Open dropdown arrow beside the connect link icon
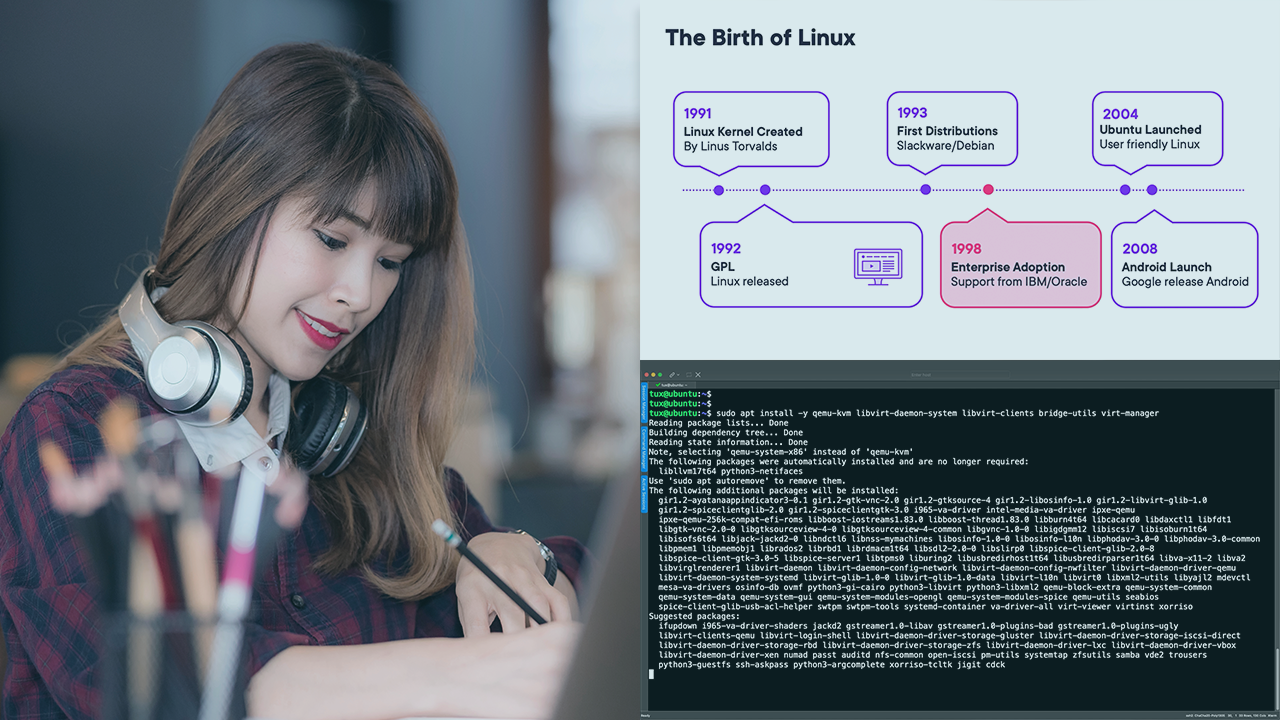The height and width of the screenshot is (720, 1280). coord(680,375)
